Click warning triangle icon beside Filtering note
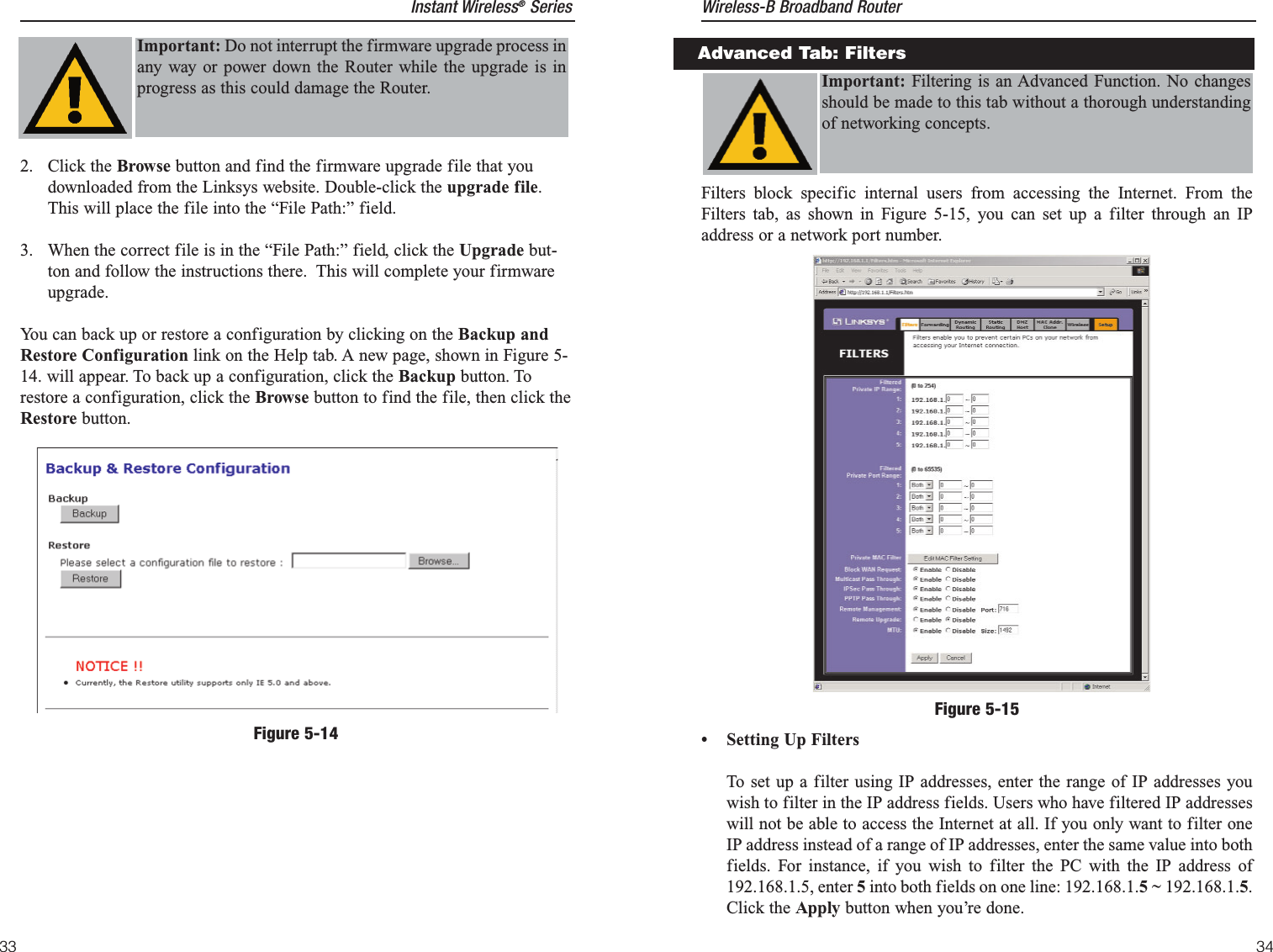The image size is (1273, 952). 759,124
